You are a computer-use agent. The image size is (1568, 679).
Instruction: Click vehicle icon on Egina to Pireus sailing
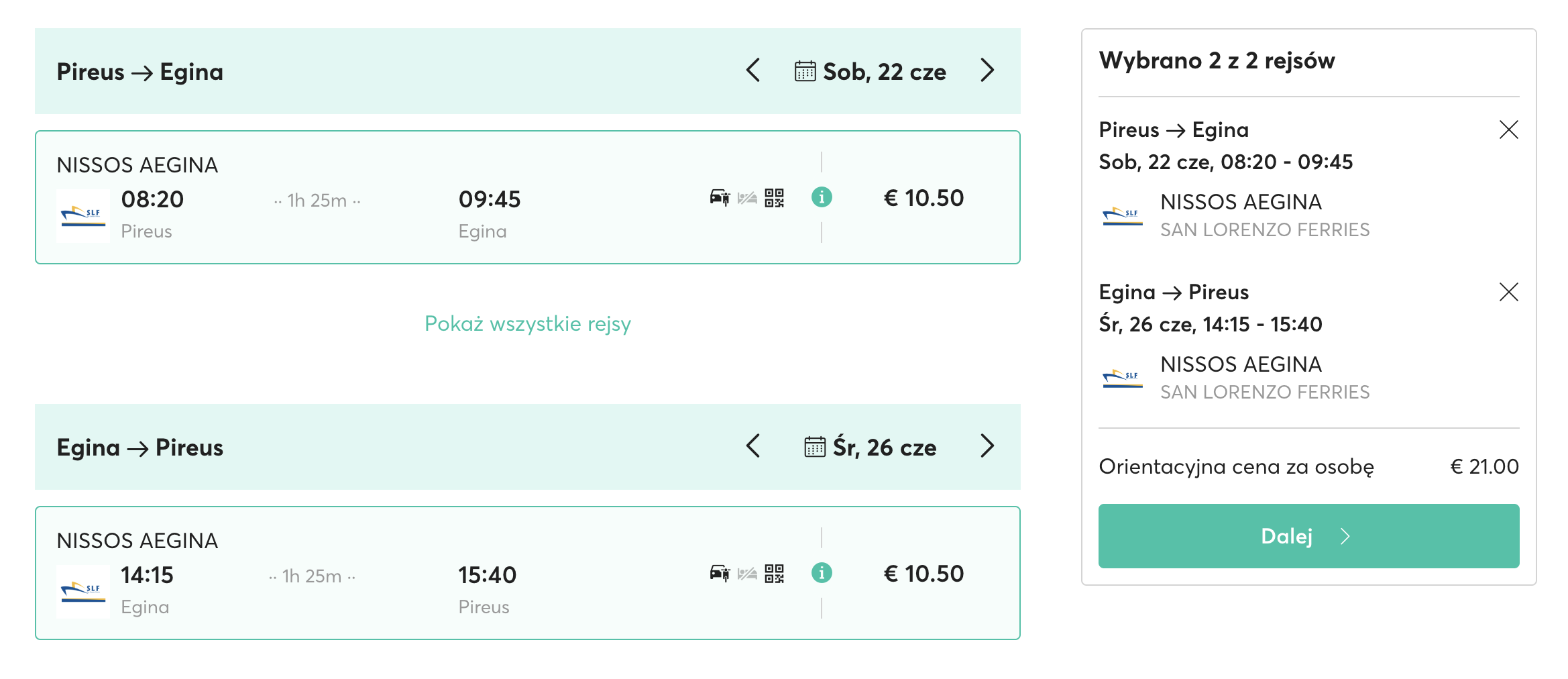tap(720, 573)
